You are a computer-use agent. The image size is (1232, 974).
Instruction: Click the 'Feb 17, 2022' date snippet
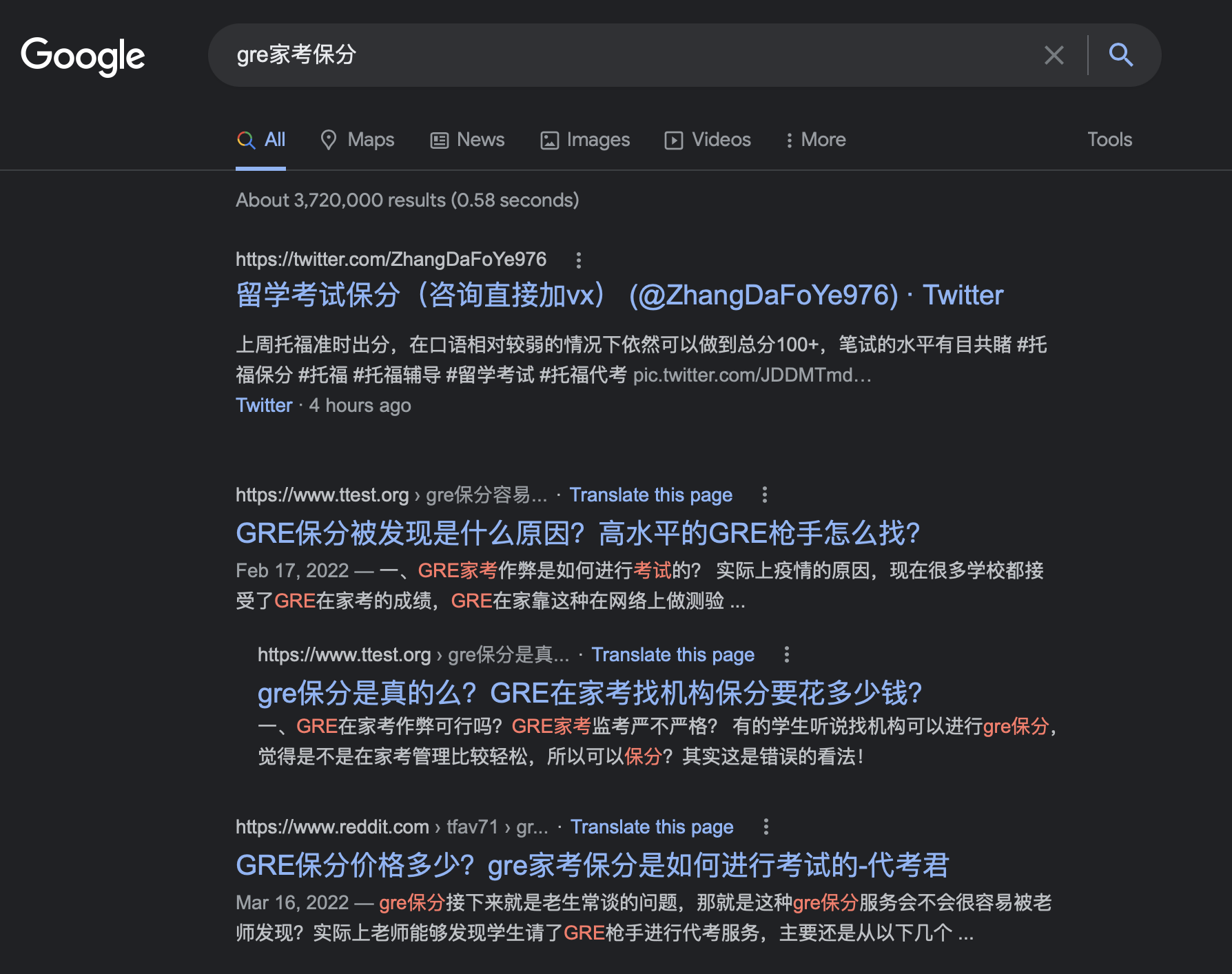(x=292, y=570)
